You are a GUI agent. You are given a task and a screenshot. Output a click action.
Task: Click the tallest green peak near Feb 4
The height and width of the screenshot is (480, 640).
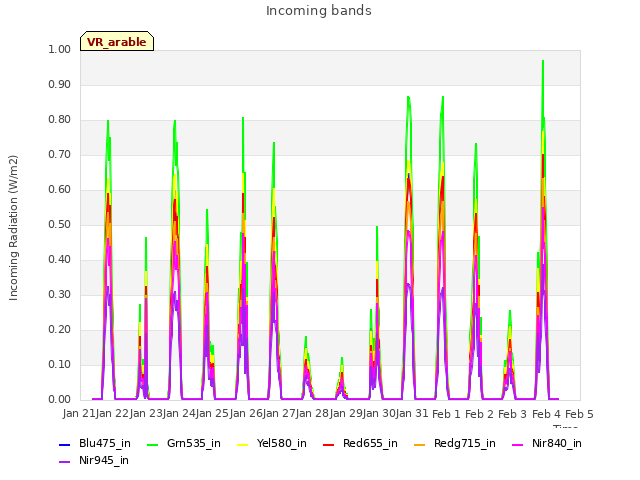coord(543,61)
